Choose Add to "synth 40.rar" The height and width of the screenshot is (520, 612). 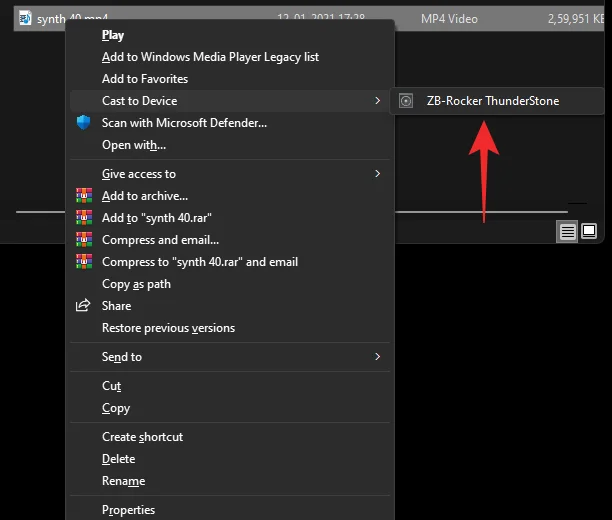(x=230, y=217)
